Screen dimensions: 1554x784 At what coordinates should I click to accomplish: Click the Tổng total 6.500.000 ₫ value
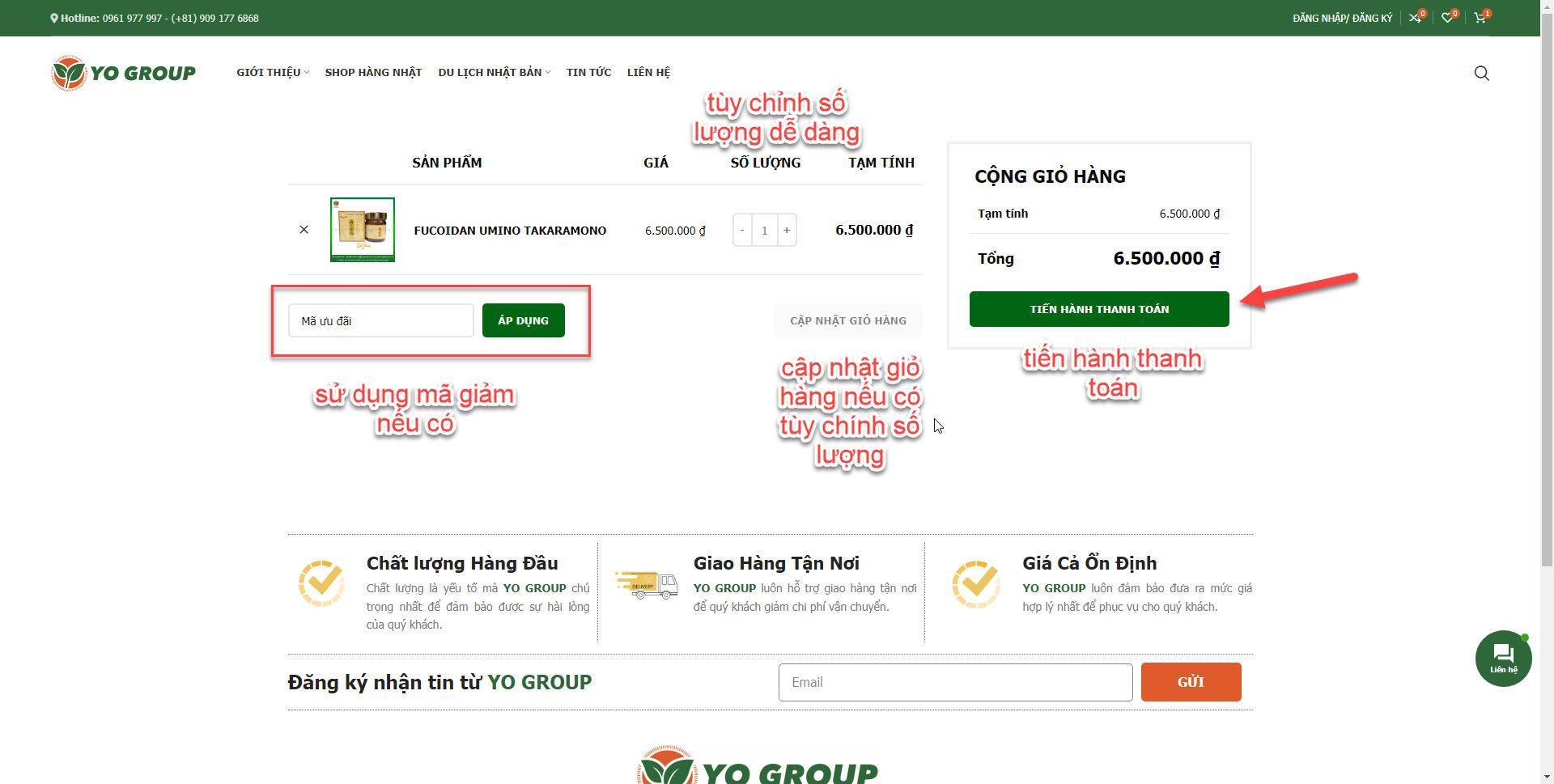(1166, 258)
